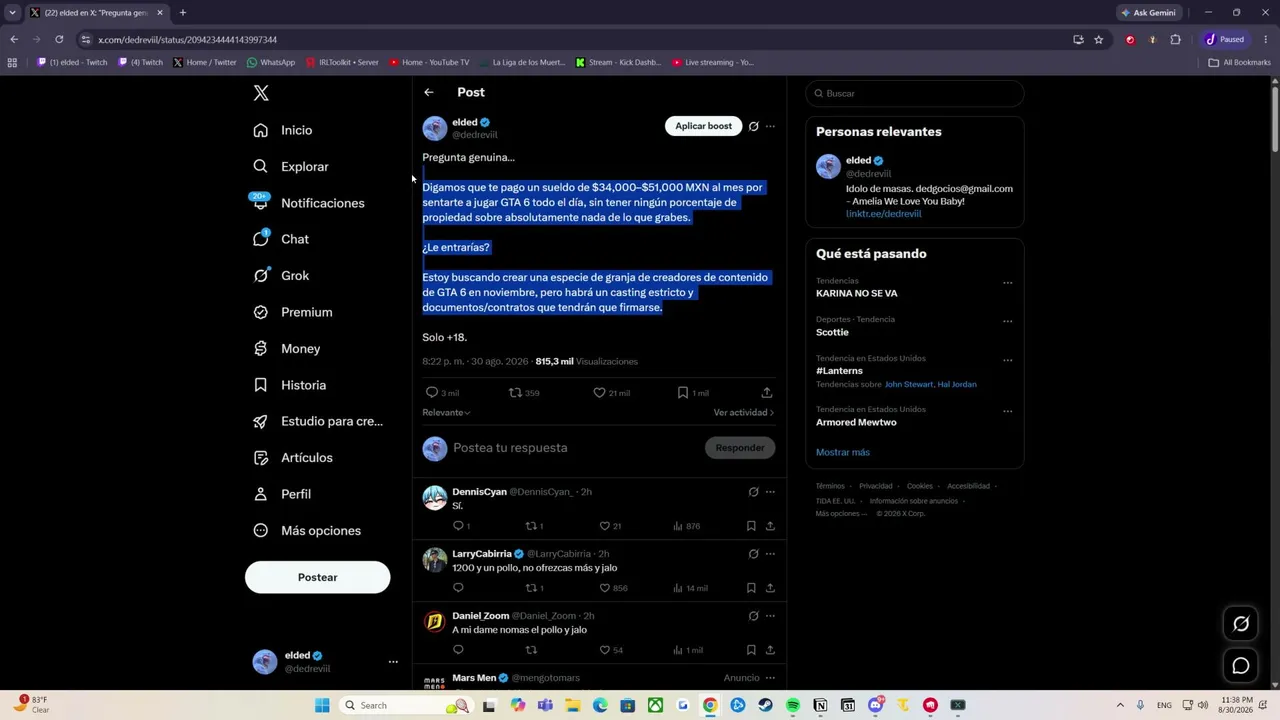Viewport: 1280px width, 720px height.
Task: Open Chrome tab search dropdown arrow
Action: point(12,13)
